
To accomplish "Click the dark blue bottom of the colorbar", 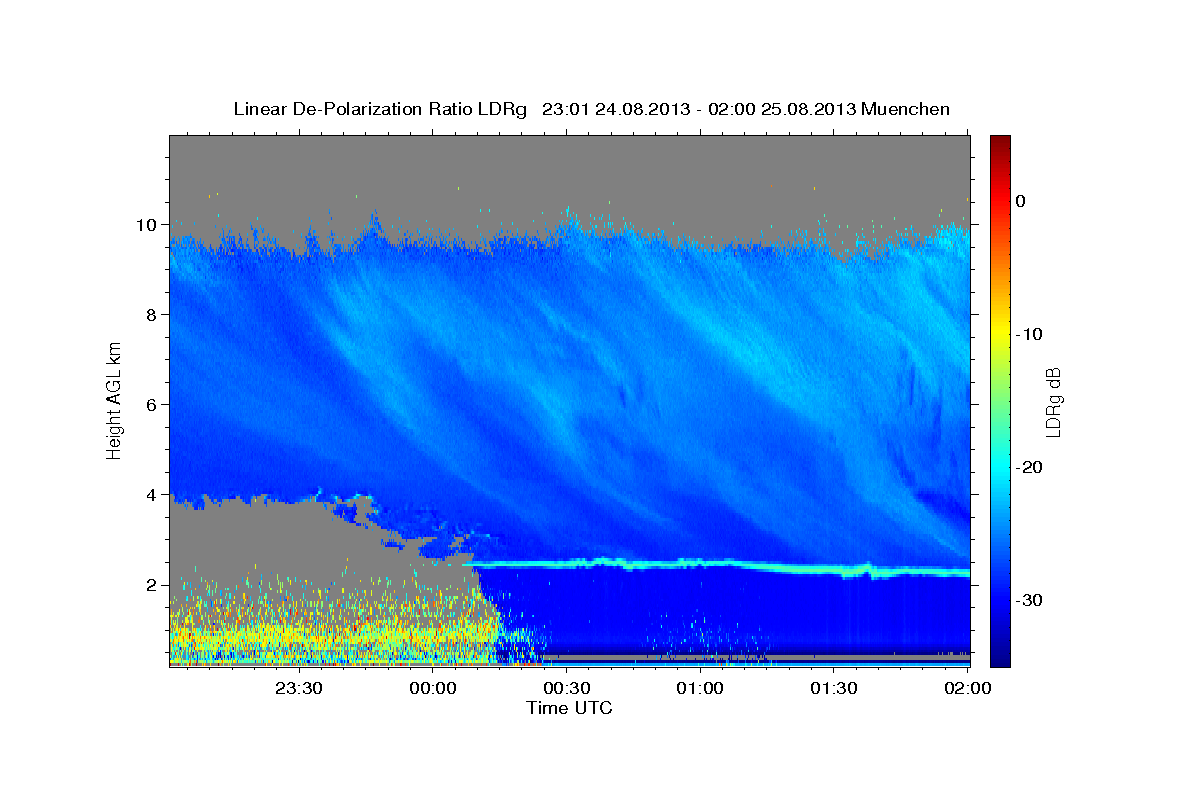I will (1000, 655).
